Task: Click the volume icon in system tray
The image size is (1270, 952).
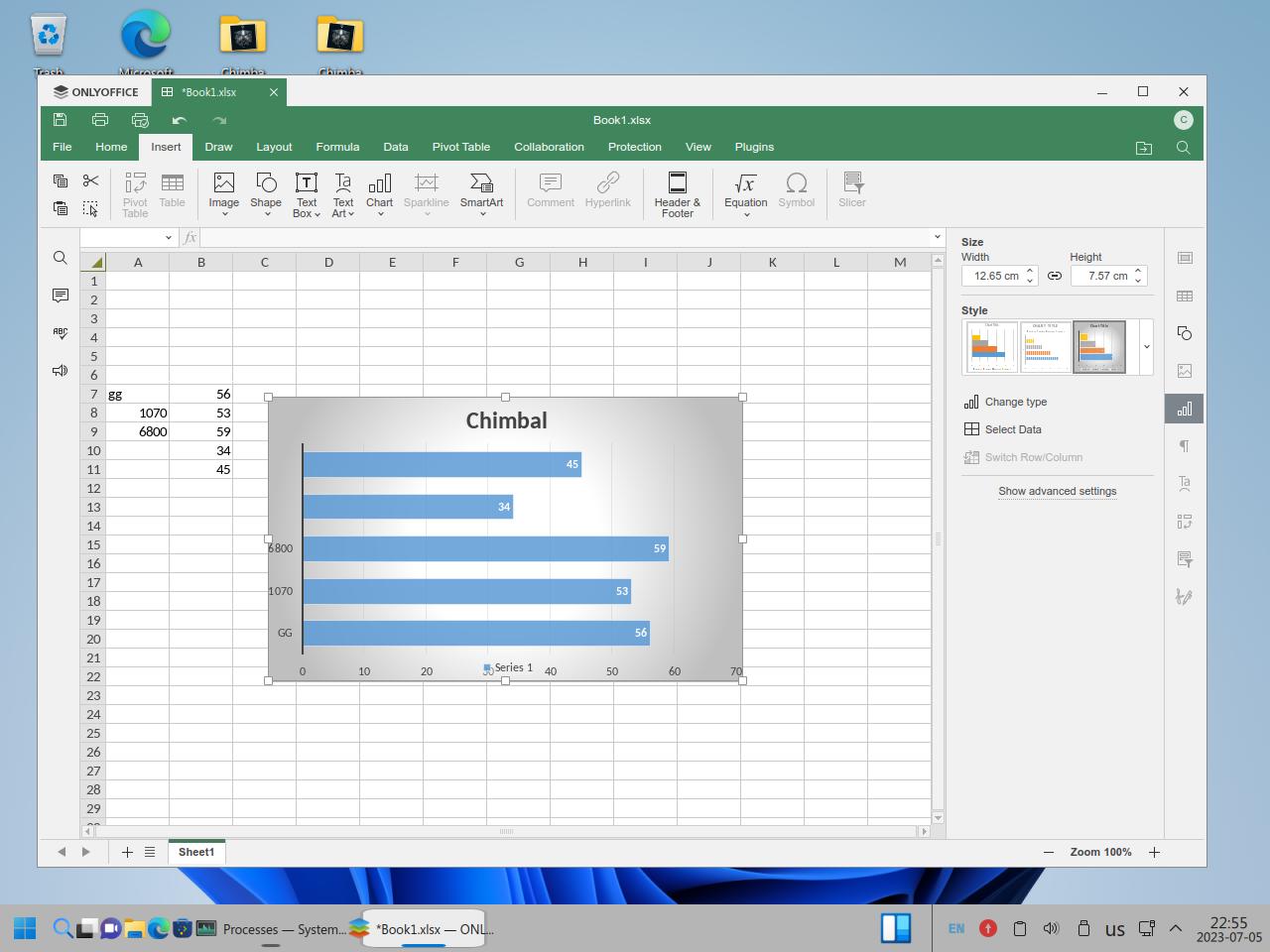Action: tap(1052, 928)
